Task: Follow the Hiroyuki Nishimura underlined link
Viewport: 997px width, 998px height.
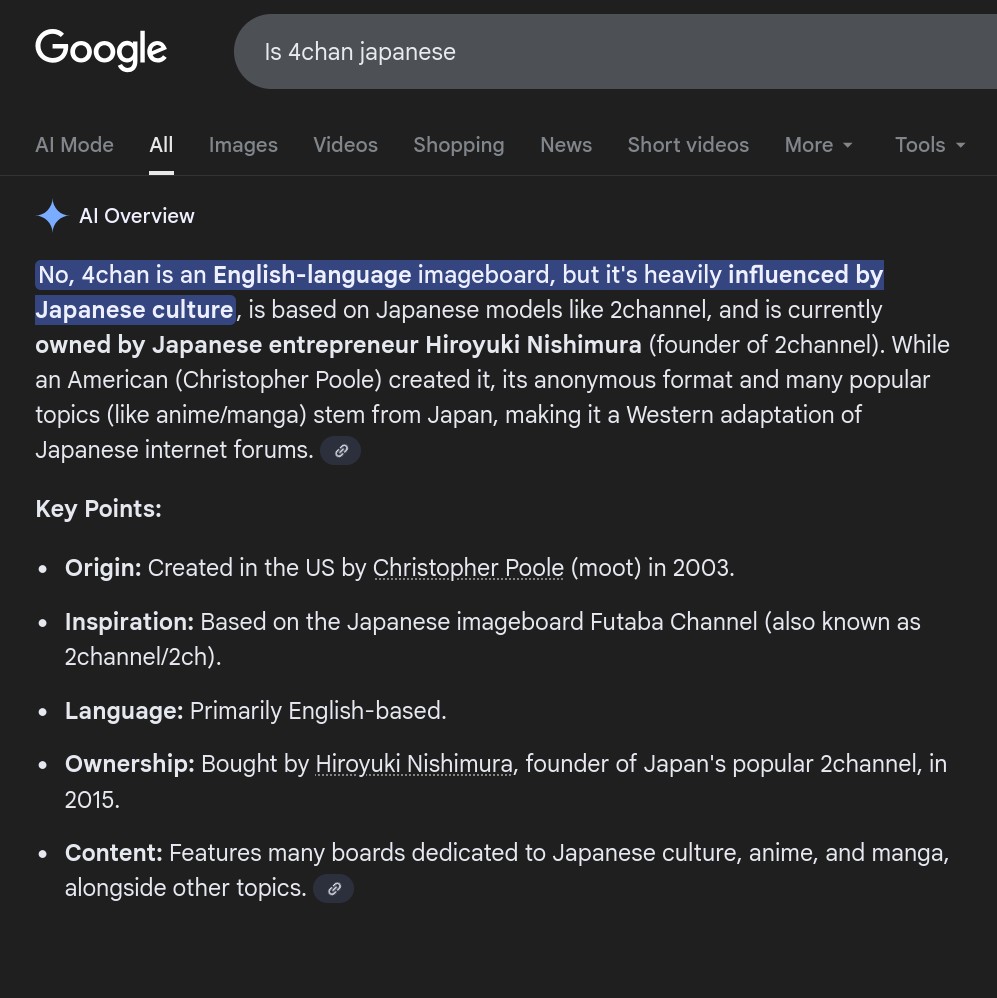Action: [x=414, y=764]
